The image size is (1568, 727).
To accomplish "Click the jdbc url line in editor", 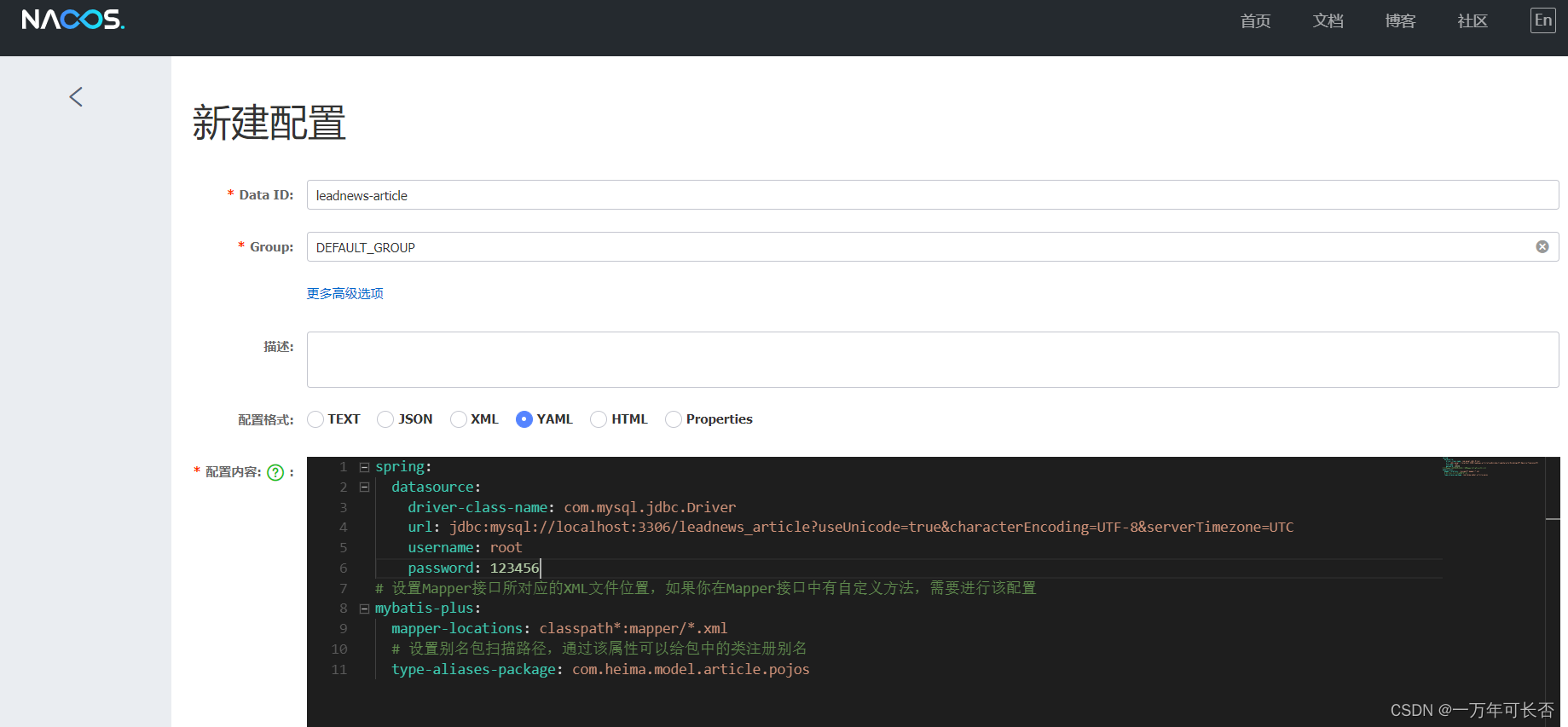I will pos(850,528).
